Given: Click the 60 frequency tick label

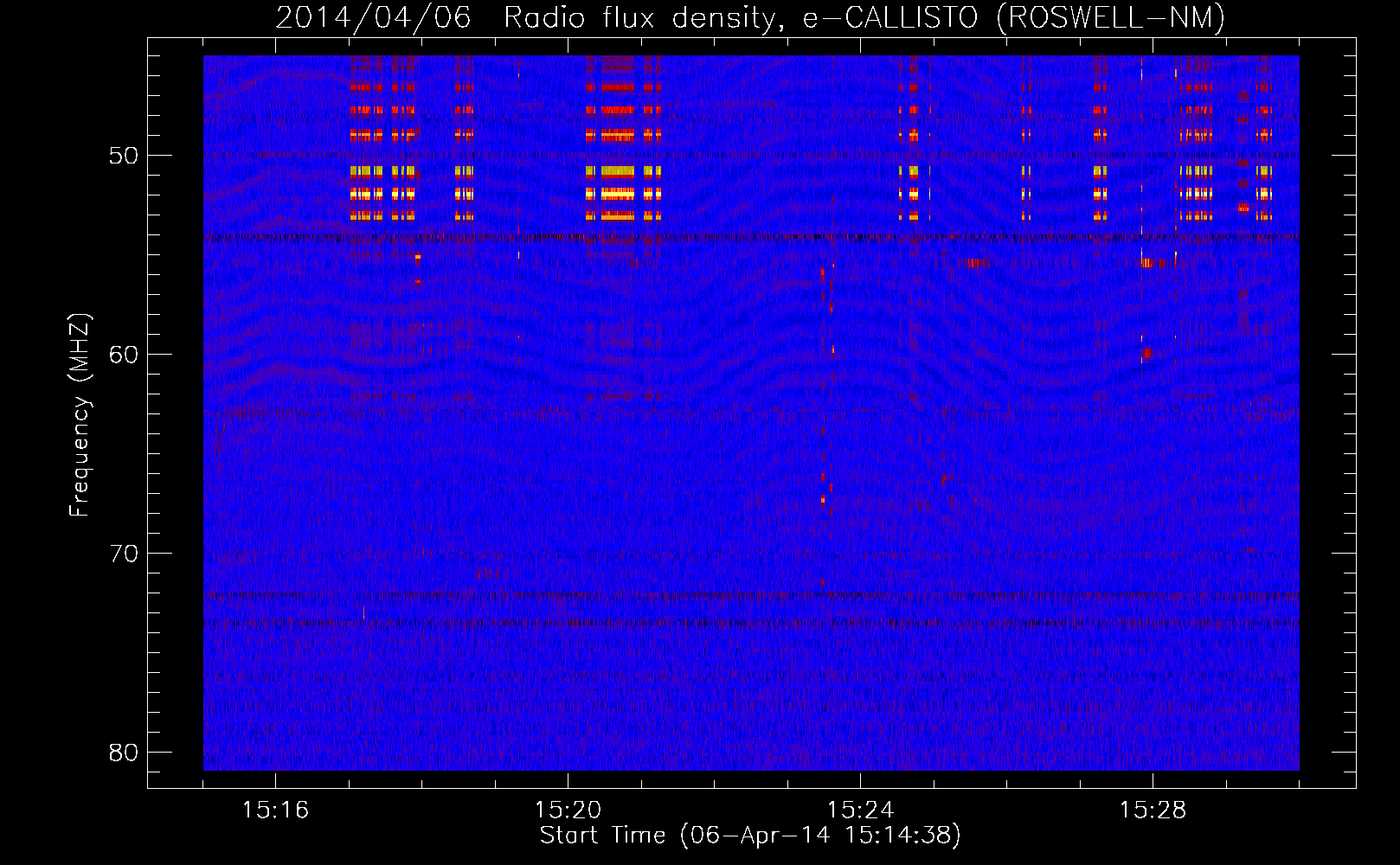Looking at the screenshot, I should click(x=124, y=355).
